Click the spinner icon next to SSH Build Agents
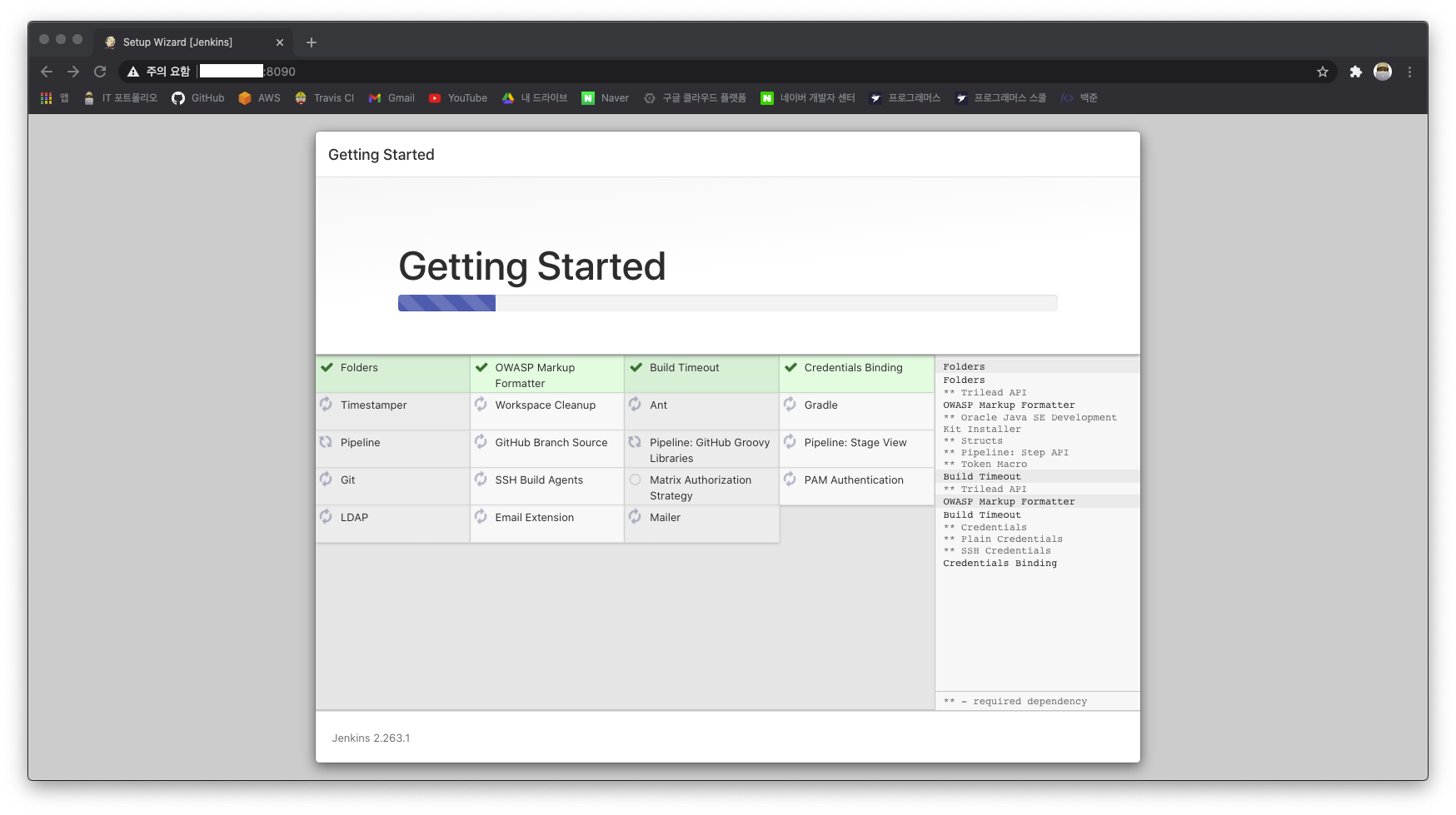The height and width of the screenshot is (815, 1456). coord(481,480)
